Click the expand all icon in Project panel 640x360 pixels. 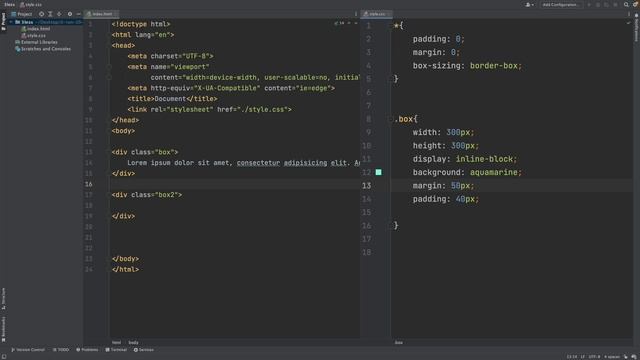pos(50,14)
